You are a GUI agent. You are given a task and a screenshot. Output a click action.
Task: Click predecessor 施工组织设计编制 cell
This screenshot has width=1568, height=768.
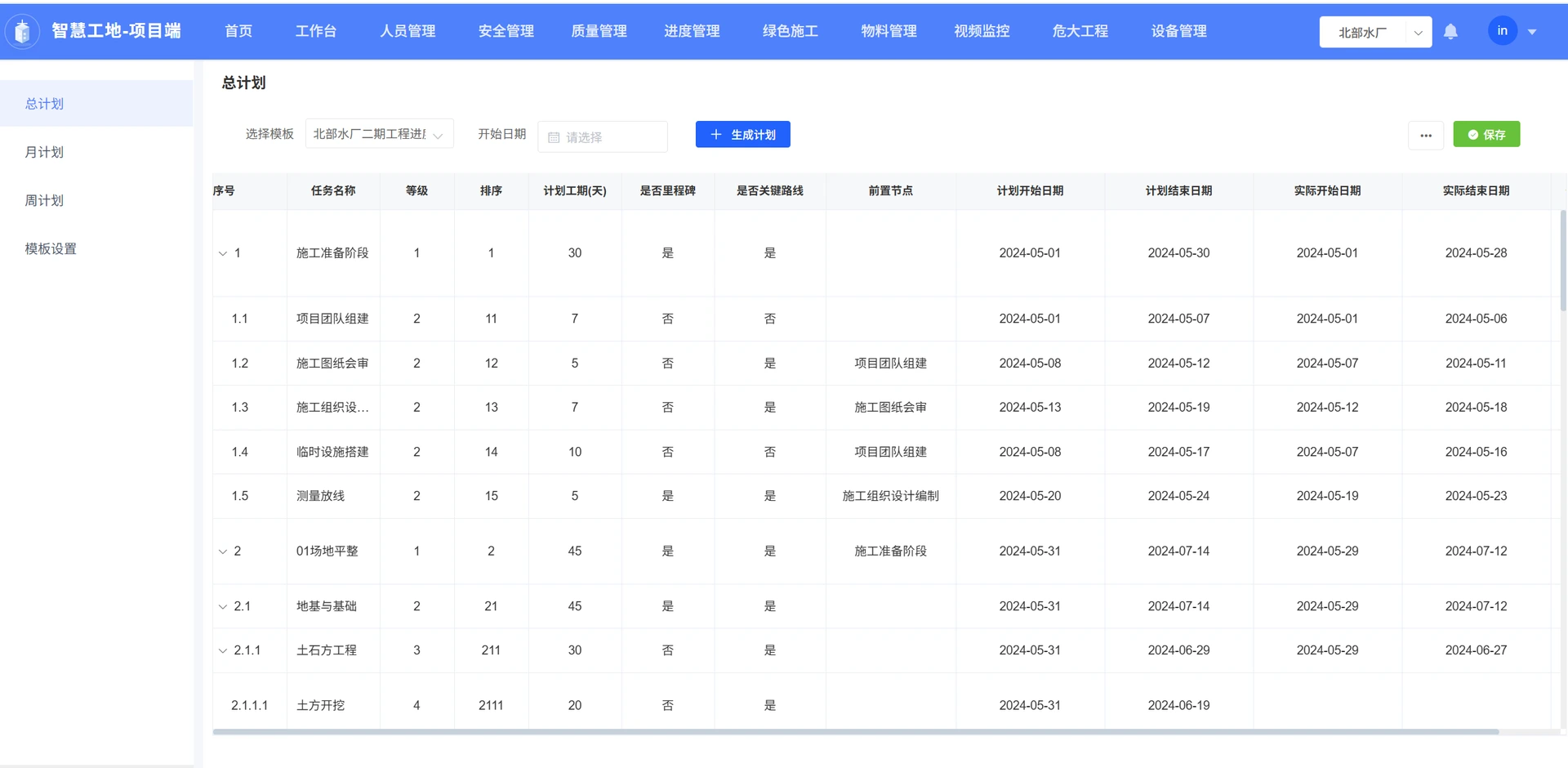891,496
